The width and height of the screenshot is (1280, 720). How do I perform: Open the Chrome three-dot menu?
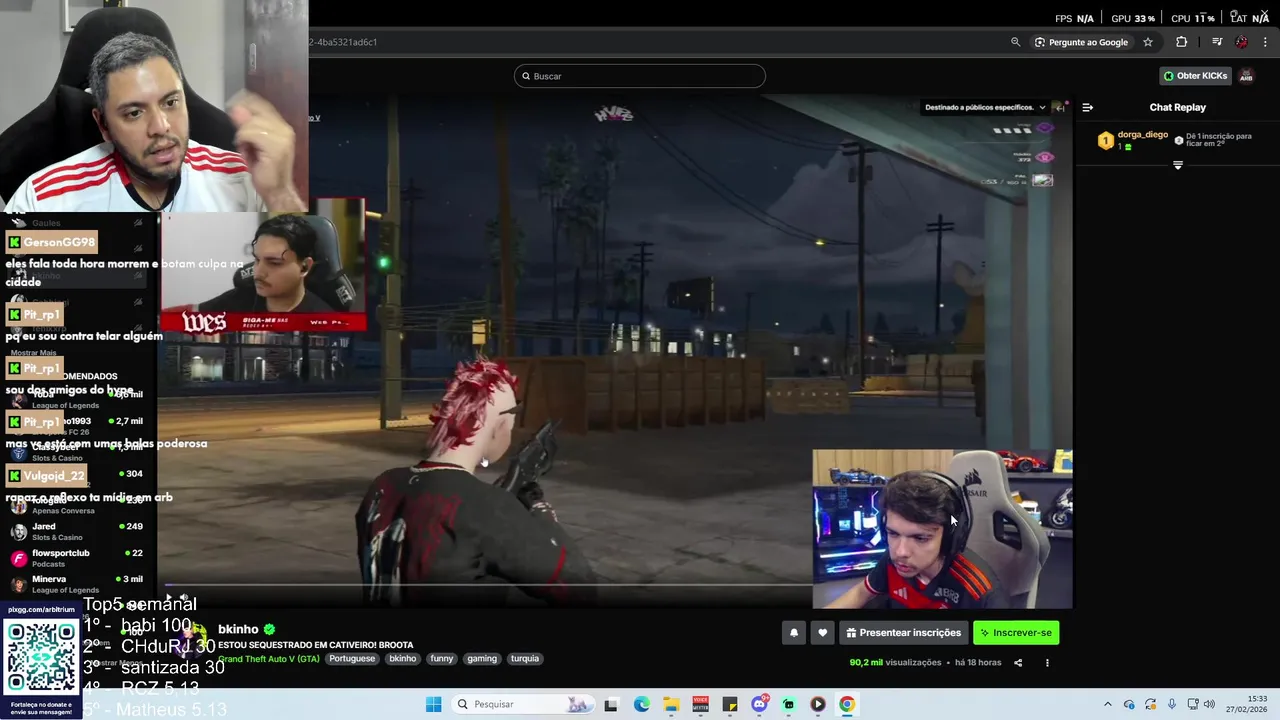coord(1265,42)
